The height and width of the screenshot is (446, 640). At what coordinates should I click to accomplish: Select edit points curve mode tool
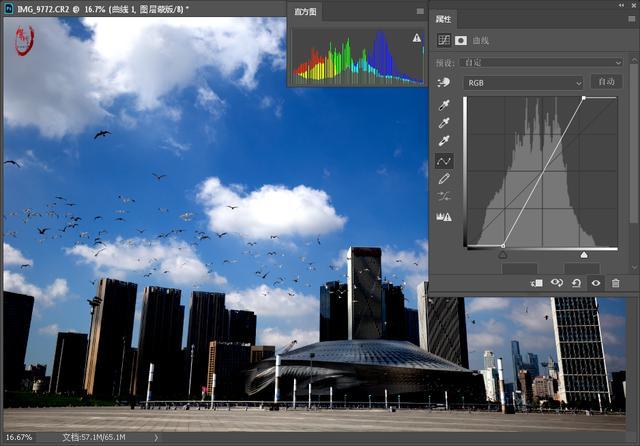(x=444, y=160)
